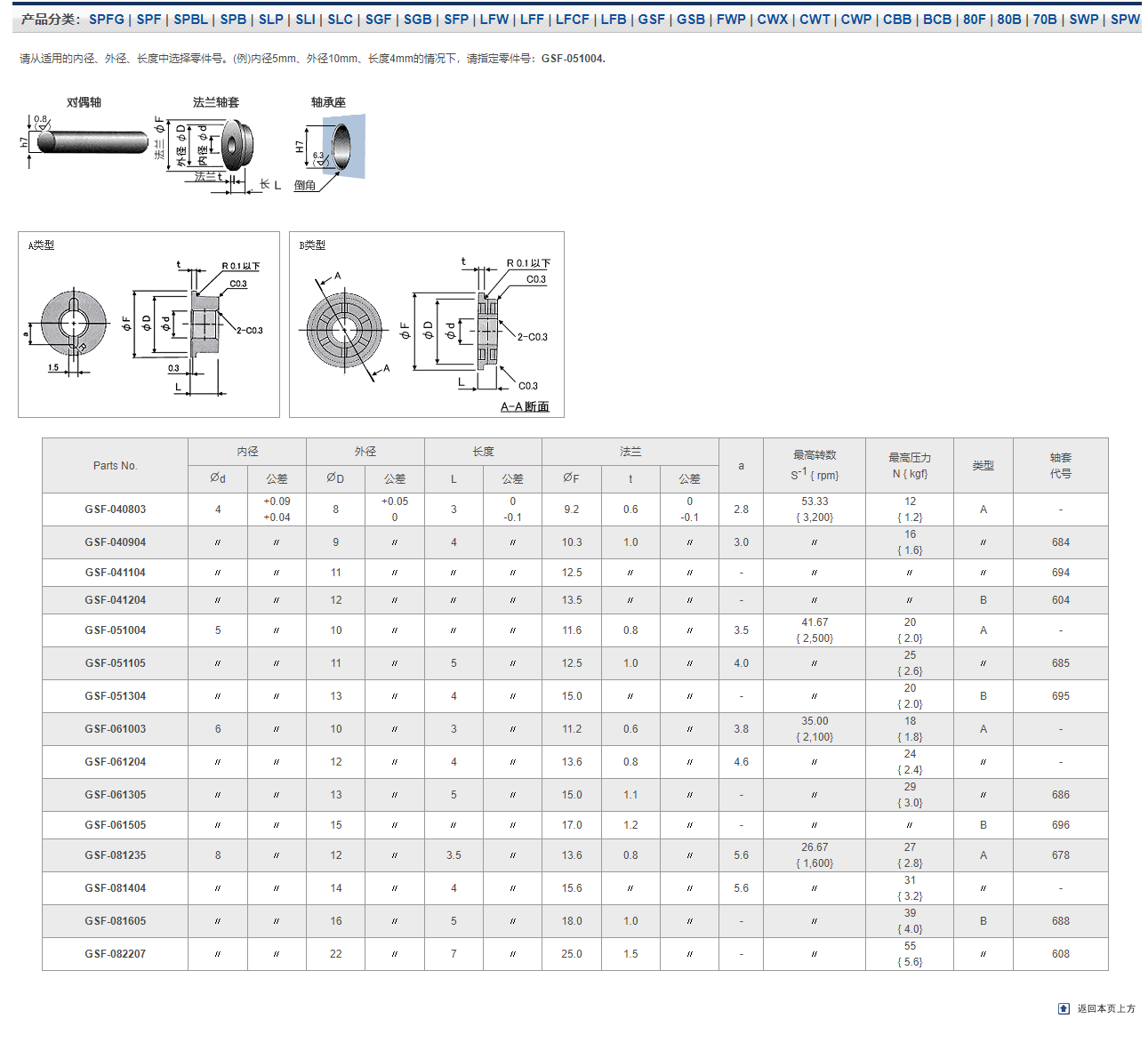
Task: Click the return-to-top arrow icon
Action: (1064, 1008)
